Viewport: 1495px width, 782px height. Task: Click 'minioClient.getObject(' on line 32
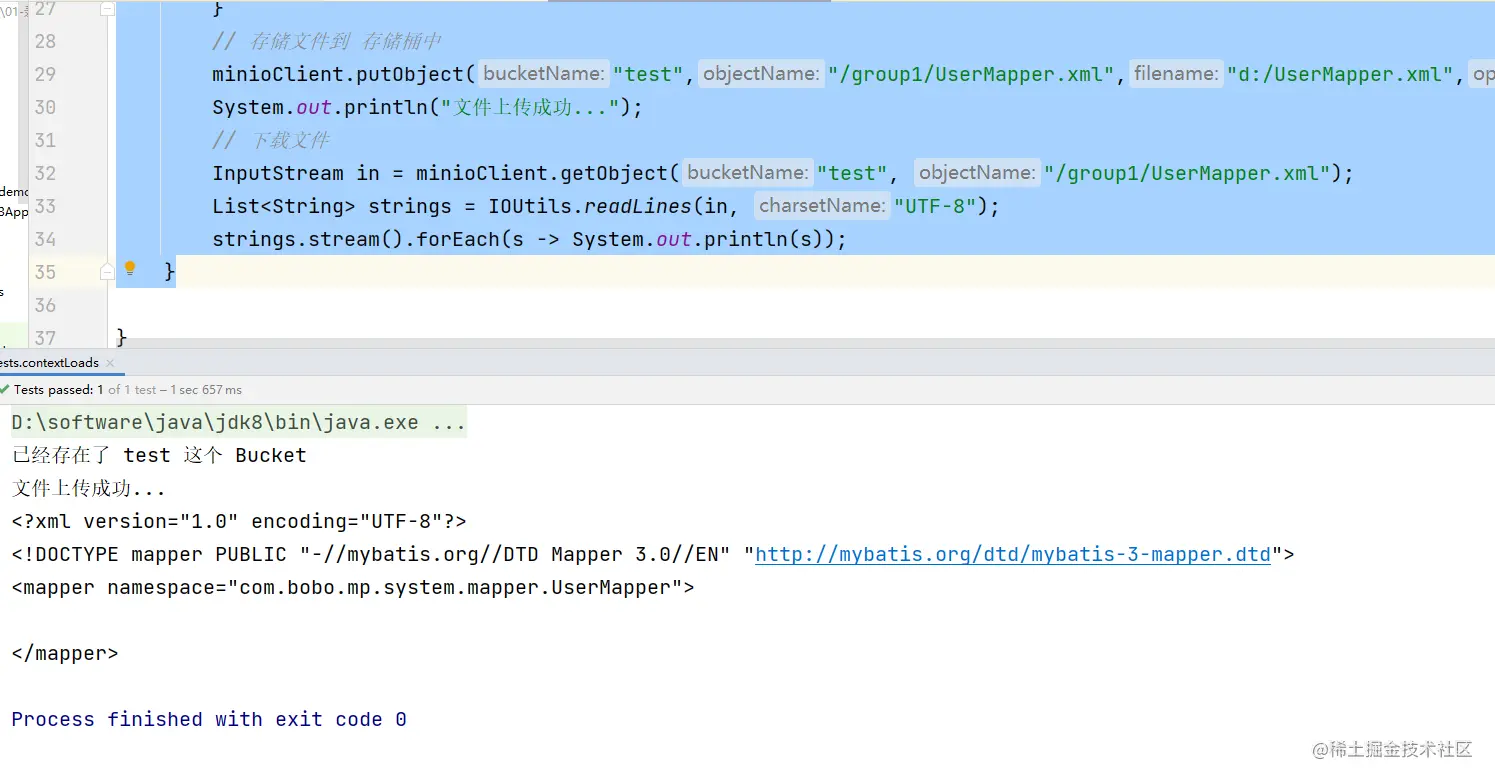(x=548, y=173)
